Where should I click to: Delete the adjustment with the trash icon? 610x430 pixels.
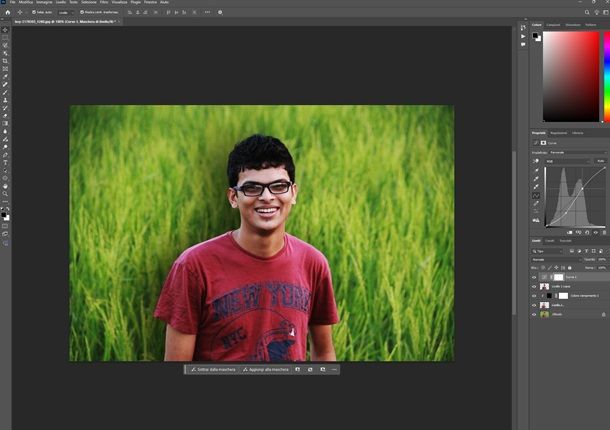[604, 233]
